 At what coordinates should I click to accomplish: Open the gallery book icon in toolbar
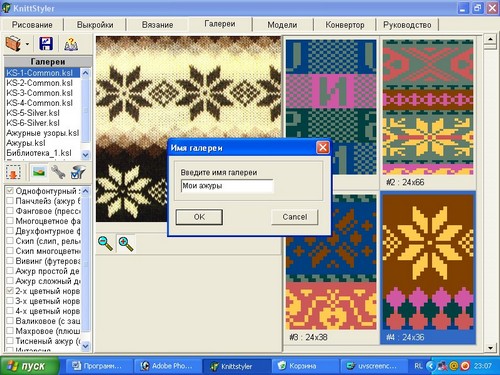(x=13, y=44)
